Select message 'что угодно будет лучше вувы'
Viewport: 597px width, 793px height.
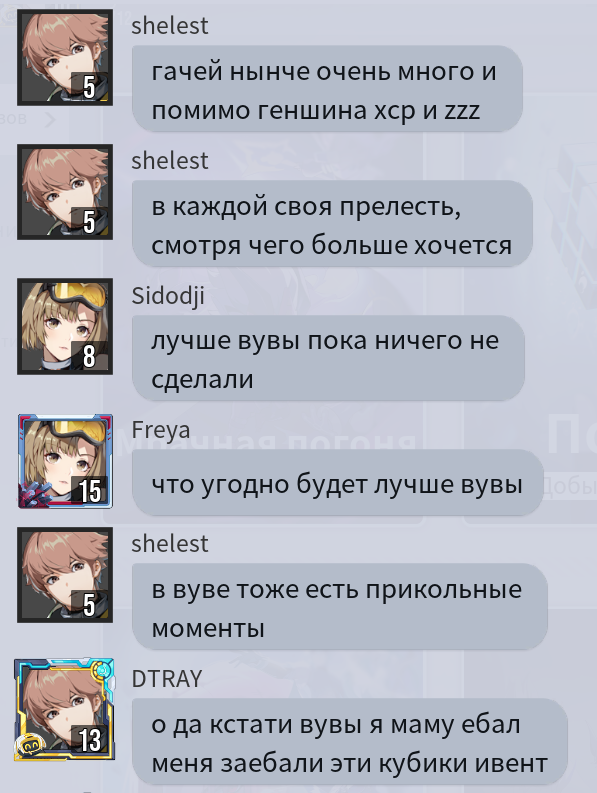pos(337,483)
